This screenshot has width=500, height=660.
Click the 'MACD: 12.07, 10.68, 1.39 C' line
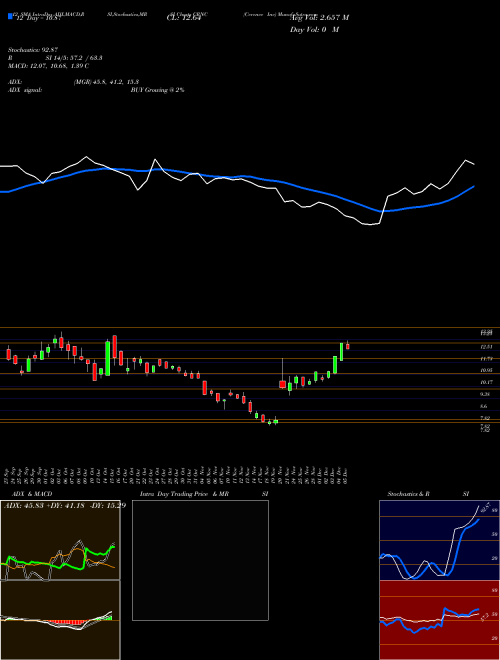click(48, 66)
